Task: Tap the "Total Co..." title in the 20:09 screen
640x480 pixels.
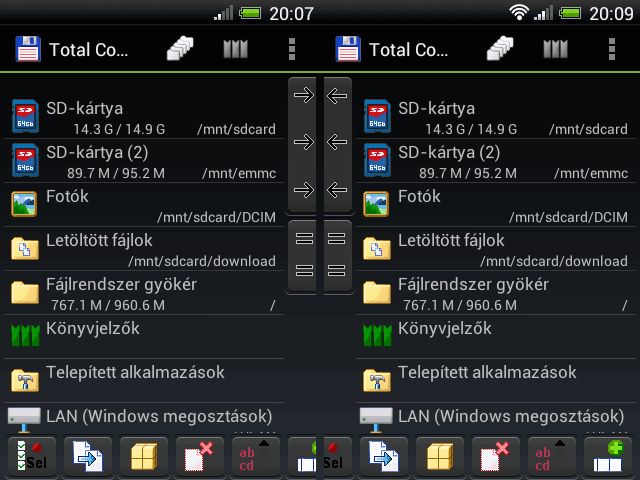Action: pyautogui.click(x=409, y=50)
